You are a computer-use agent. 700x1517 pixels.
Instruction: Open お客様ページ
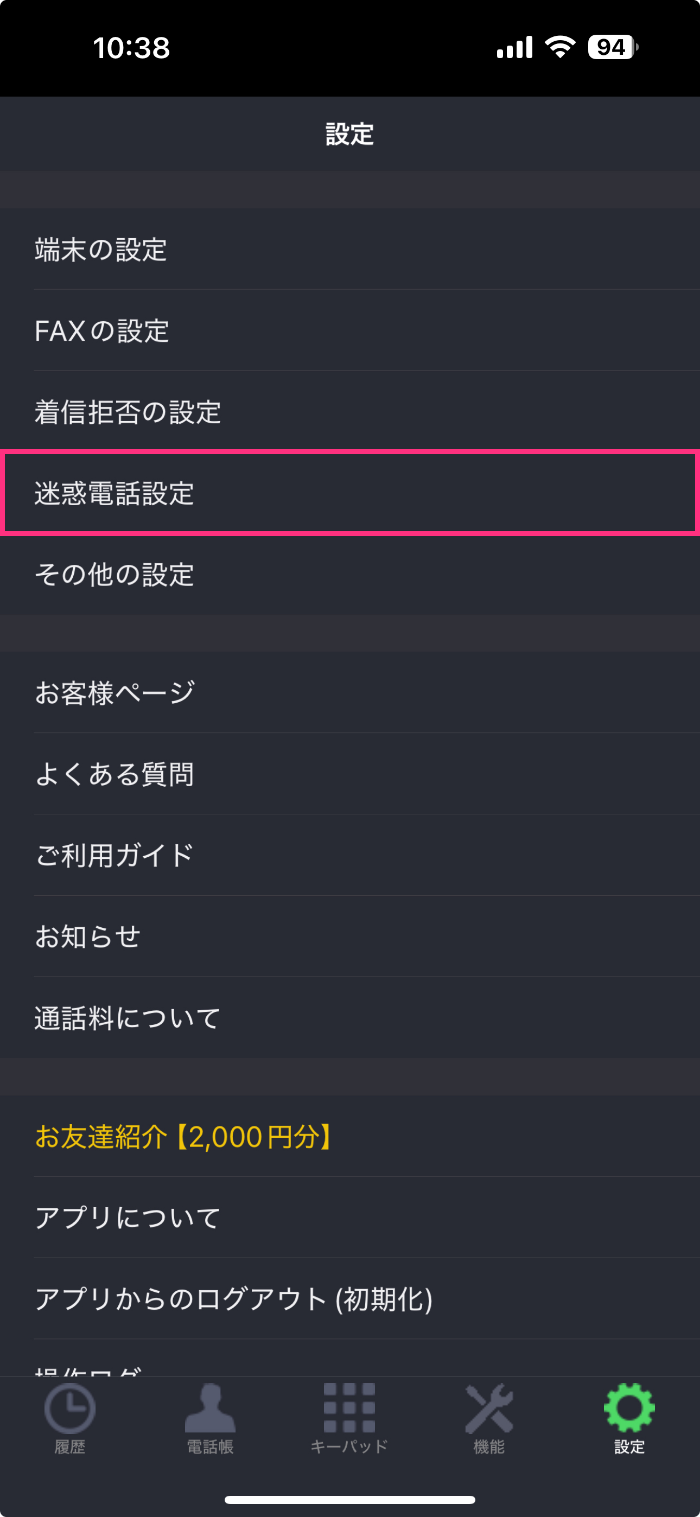click(x=350, y=692)
